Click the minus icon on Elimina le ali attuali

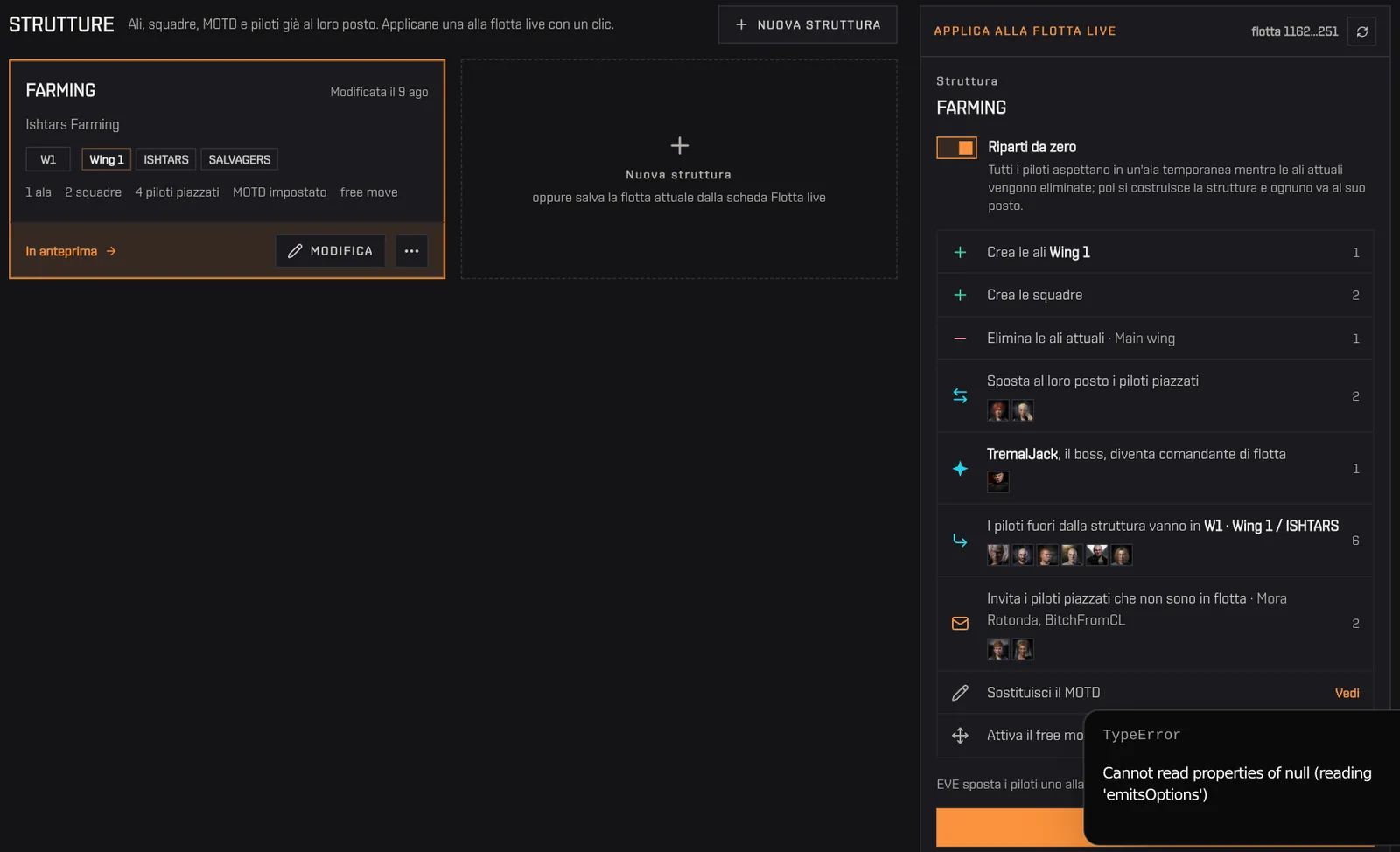(x=960, y=339)
